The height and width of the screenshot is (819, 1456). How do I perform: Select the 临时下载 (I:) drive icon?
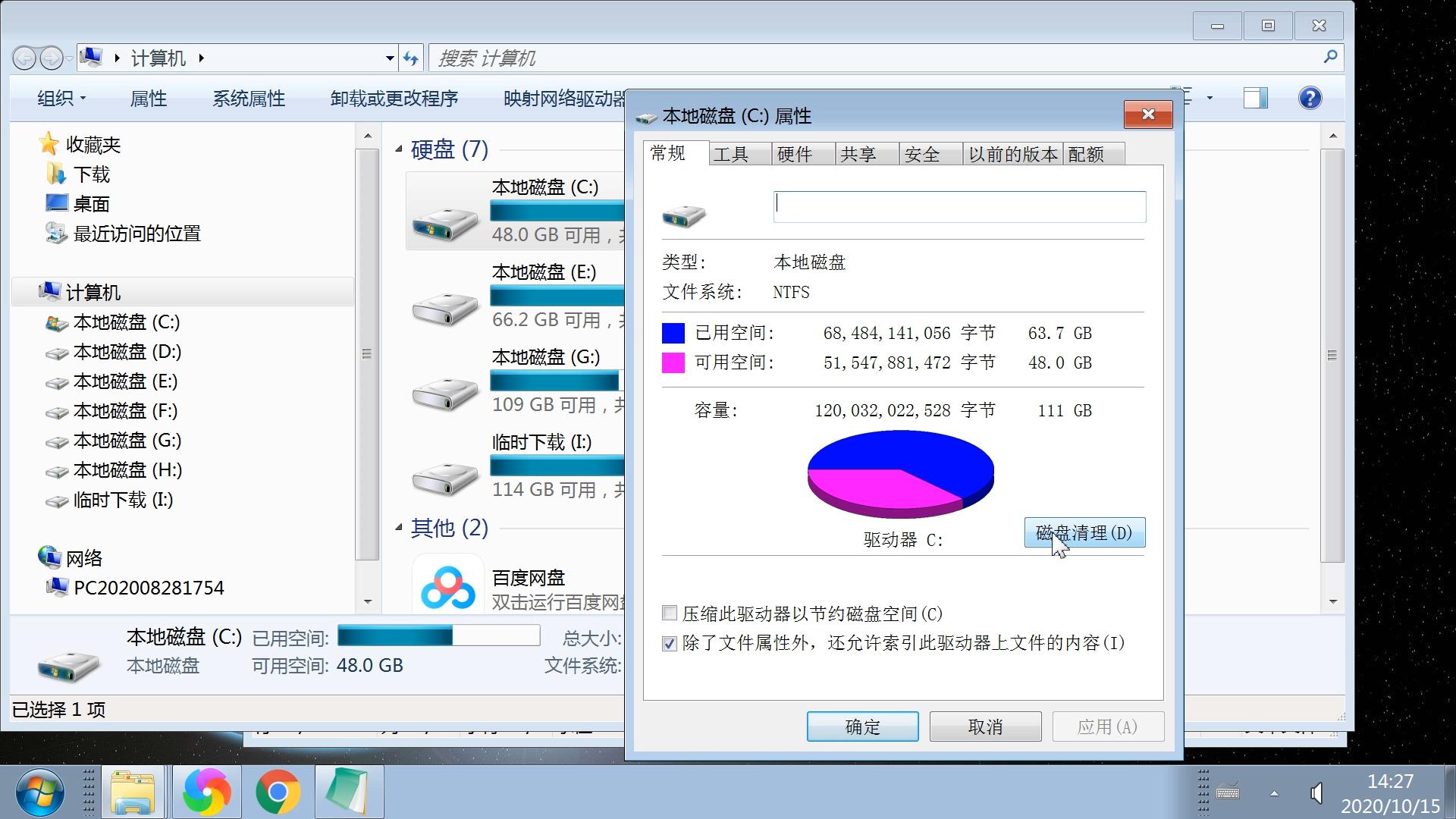coord(445,476)
